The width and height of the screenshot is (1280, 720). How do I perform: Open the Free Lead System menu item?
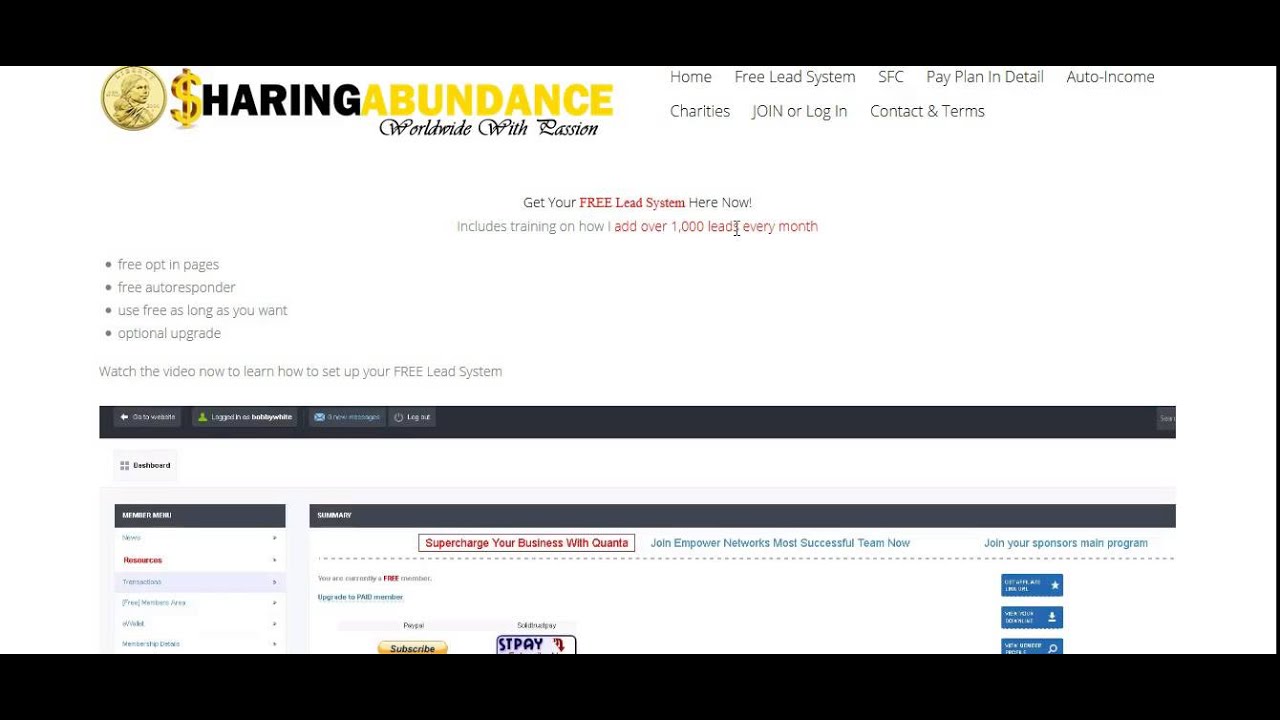tap(795, 77)
